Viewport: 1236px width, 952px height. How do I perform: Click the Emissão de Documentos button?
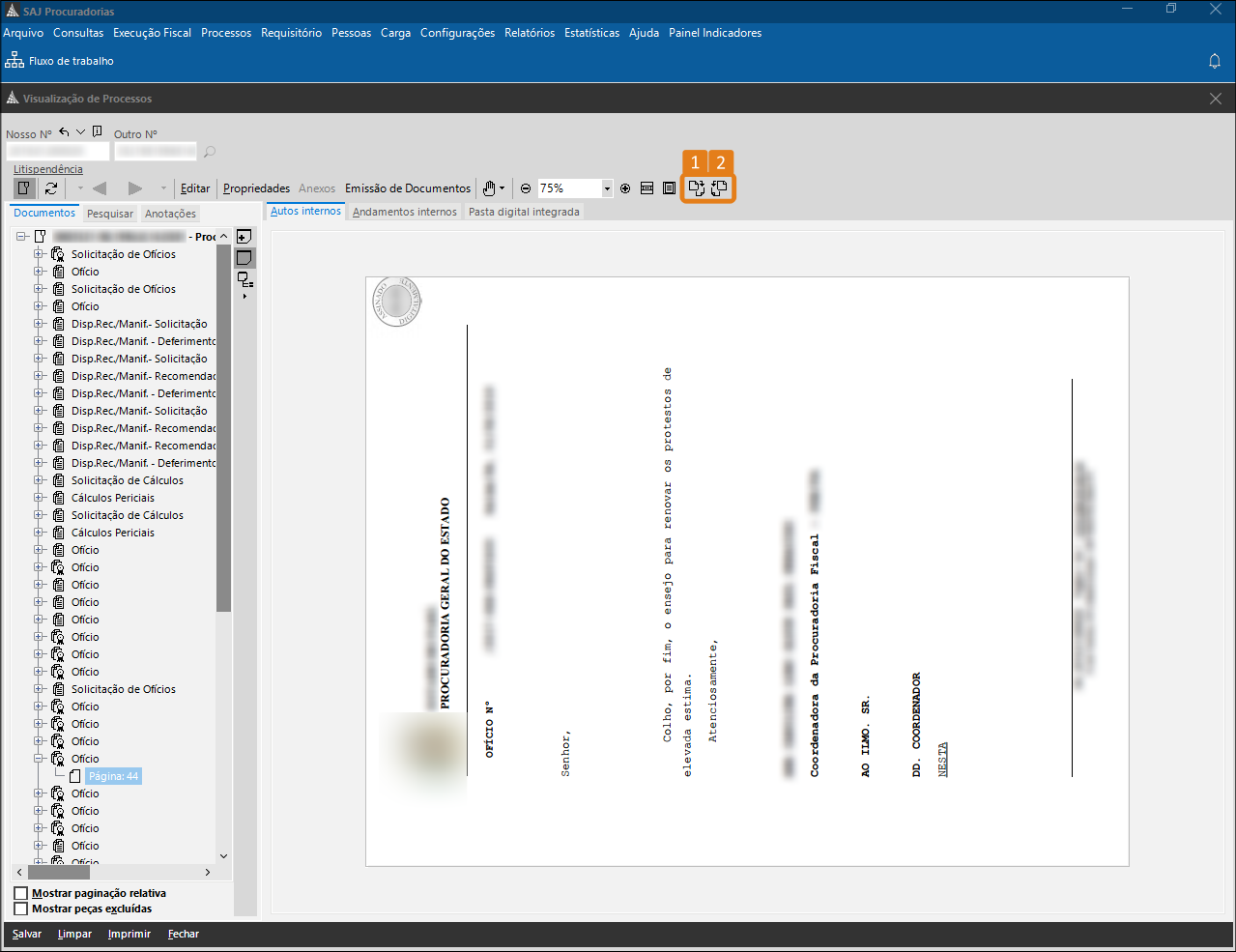click(x=408, y=188)
